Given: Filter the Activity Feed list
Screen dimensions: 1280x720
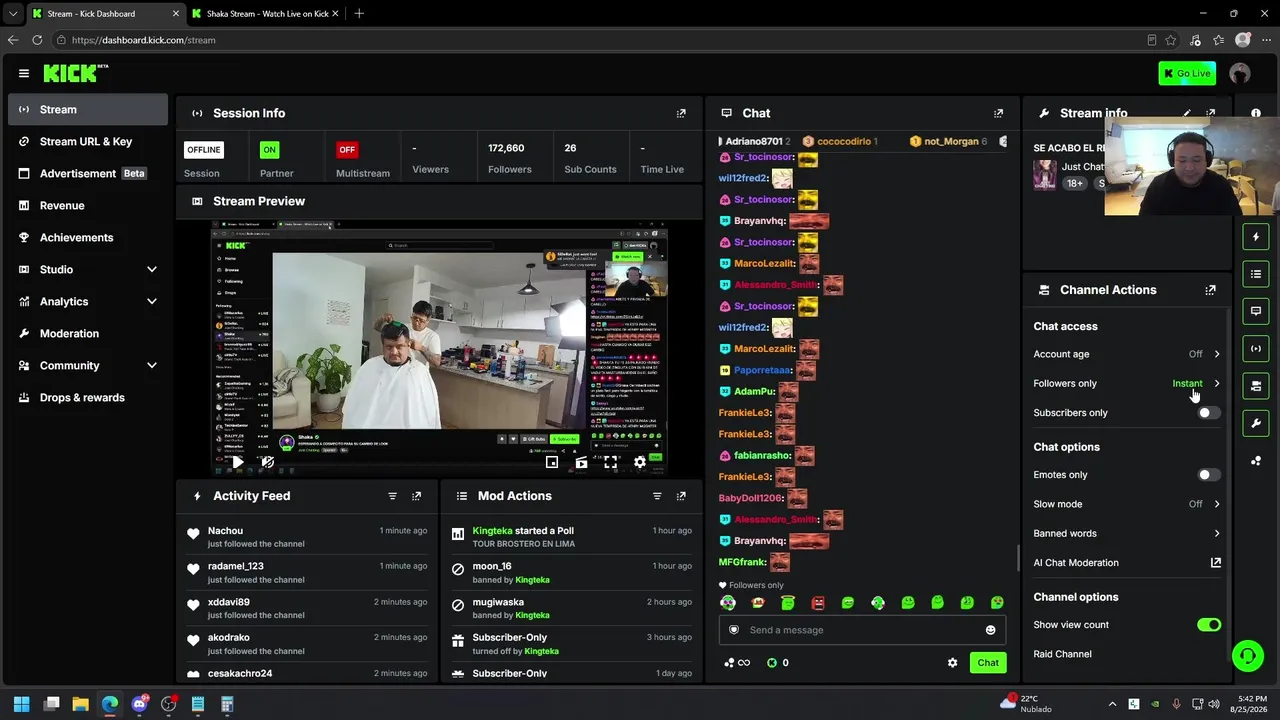Looking at the screenshot, I should 392,496.
